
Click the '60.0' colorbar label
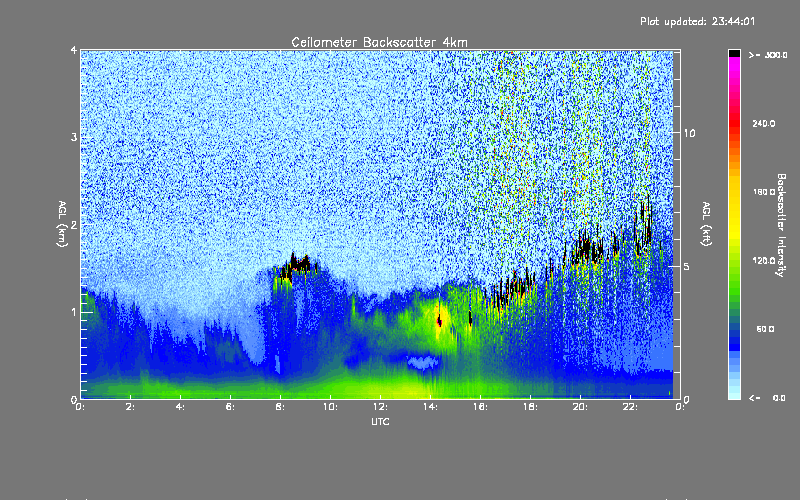pos(765,329)
